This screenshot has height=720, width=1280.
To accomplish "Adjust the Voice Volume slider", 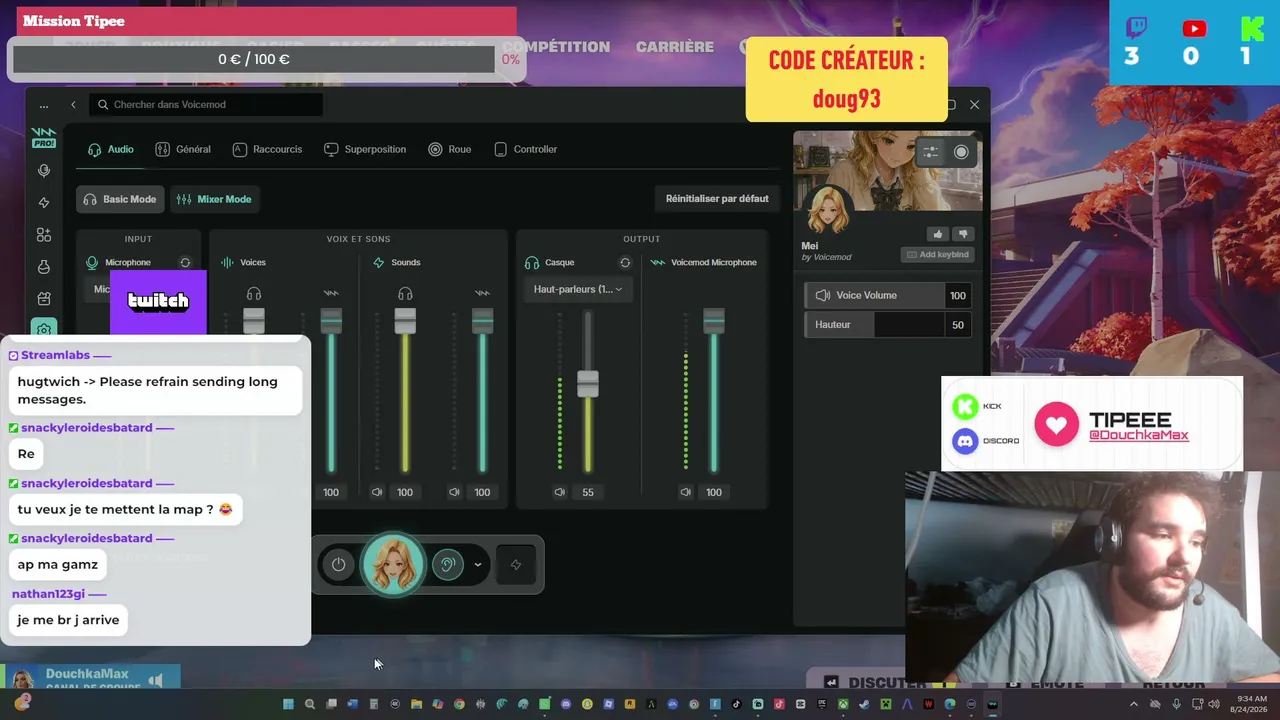I will 875,295.
